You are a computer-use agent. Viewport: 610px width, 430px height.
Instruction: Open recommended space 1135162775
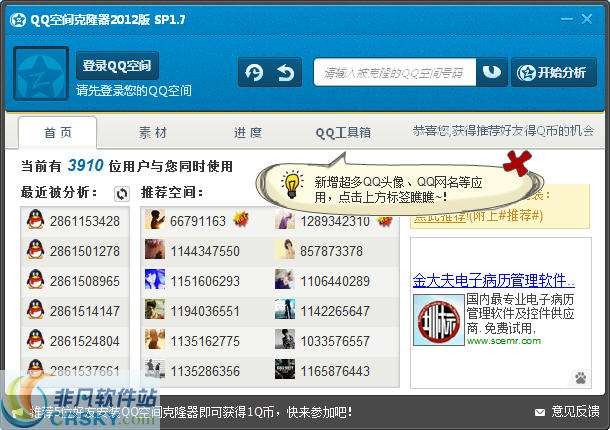pyautogui.click(x=205, y=341)
